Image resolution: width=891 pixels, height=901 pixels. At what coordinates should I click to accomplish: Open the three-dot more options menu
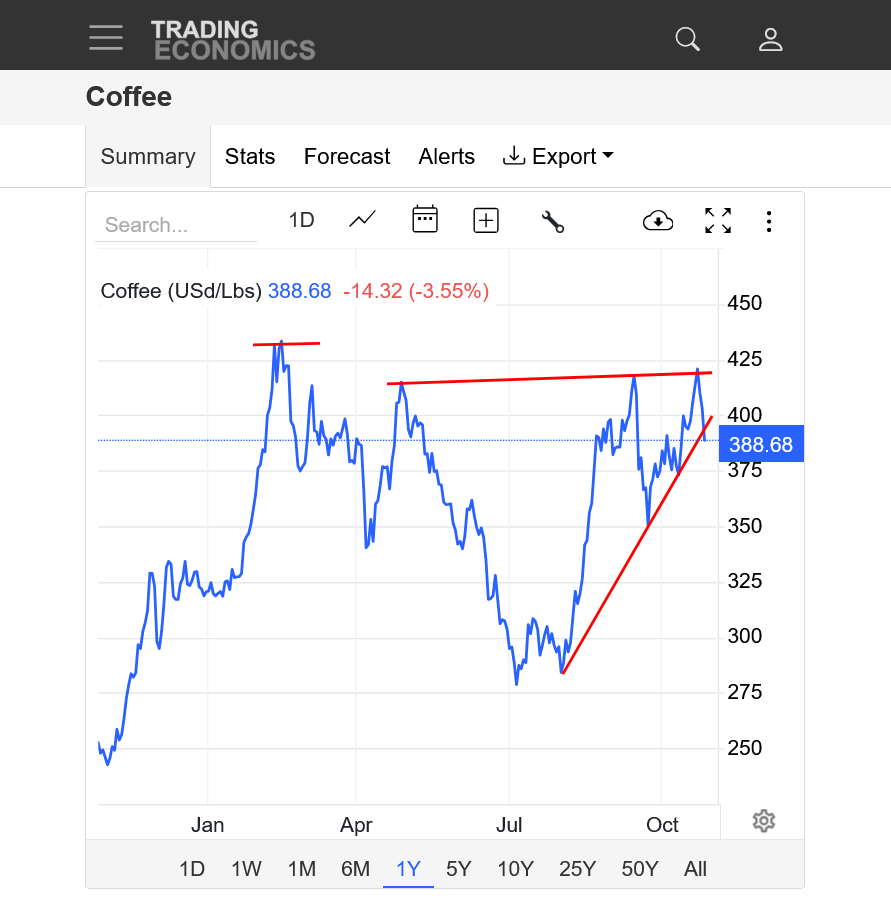point(768,221)
